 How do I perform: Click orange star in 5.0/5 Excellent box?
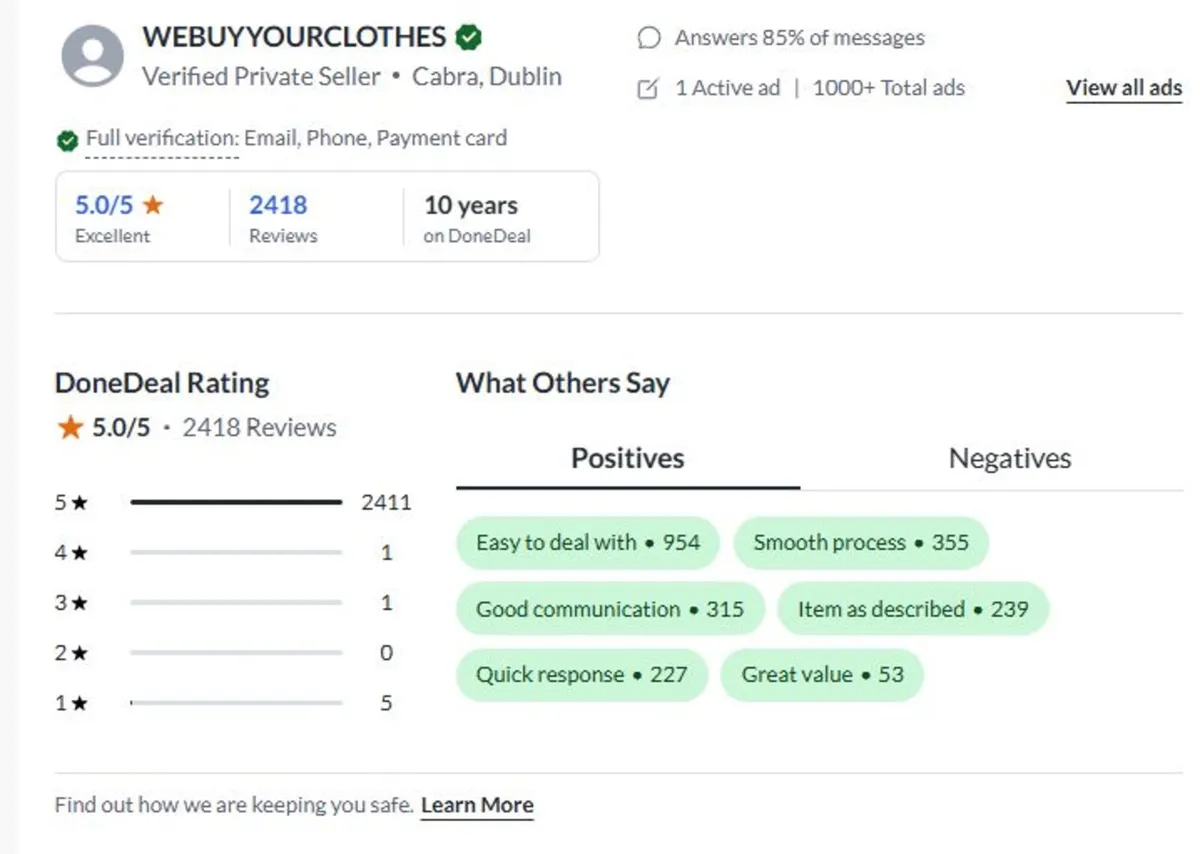[x=152, y=205]
